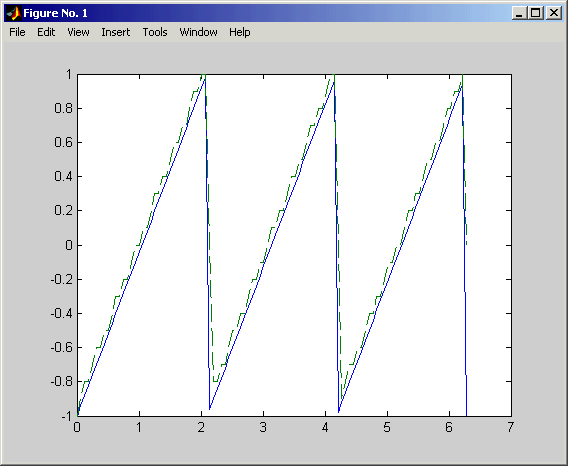Image resolution: width=568 pixels, height=466 pixels.
Task: Click the Figure No. 1 title text
Action: click(55, 13)
